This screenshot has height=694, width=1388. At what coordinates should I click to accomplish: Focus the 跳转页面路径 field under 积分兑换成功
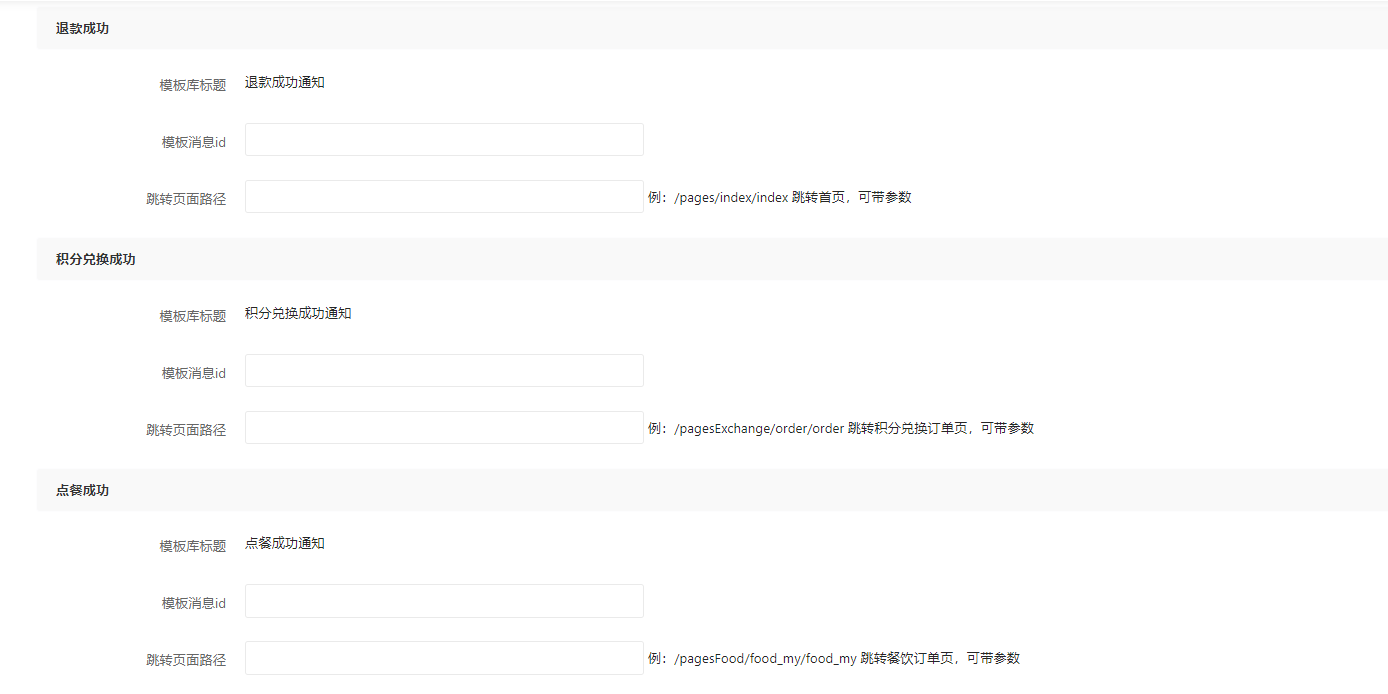tap(444, 428)
